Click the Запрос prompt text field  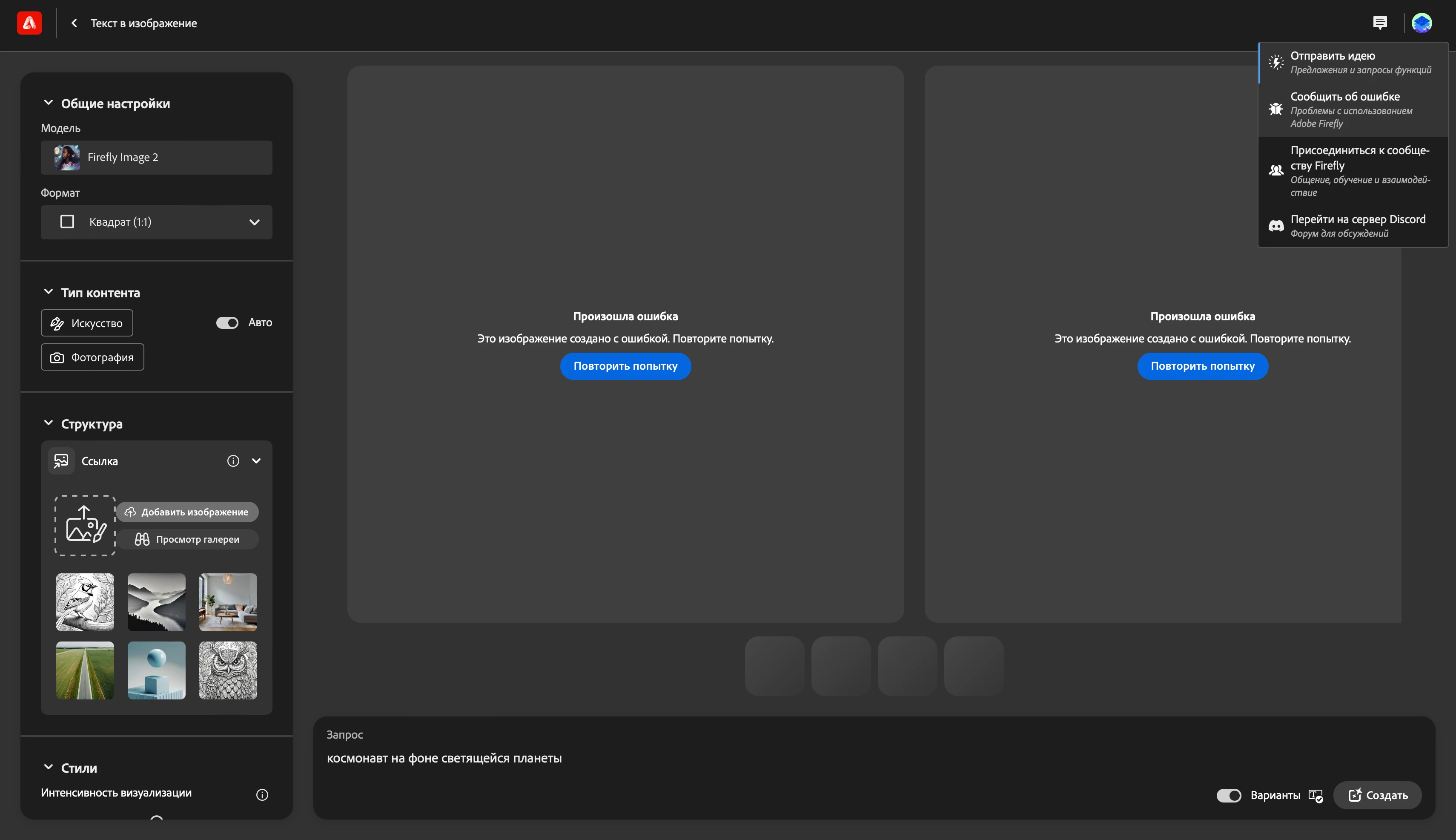[750, 758]
